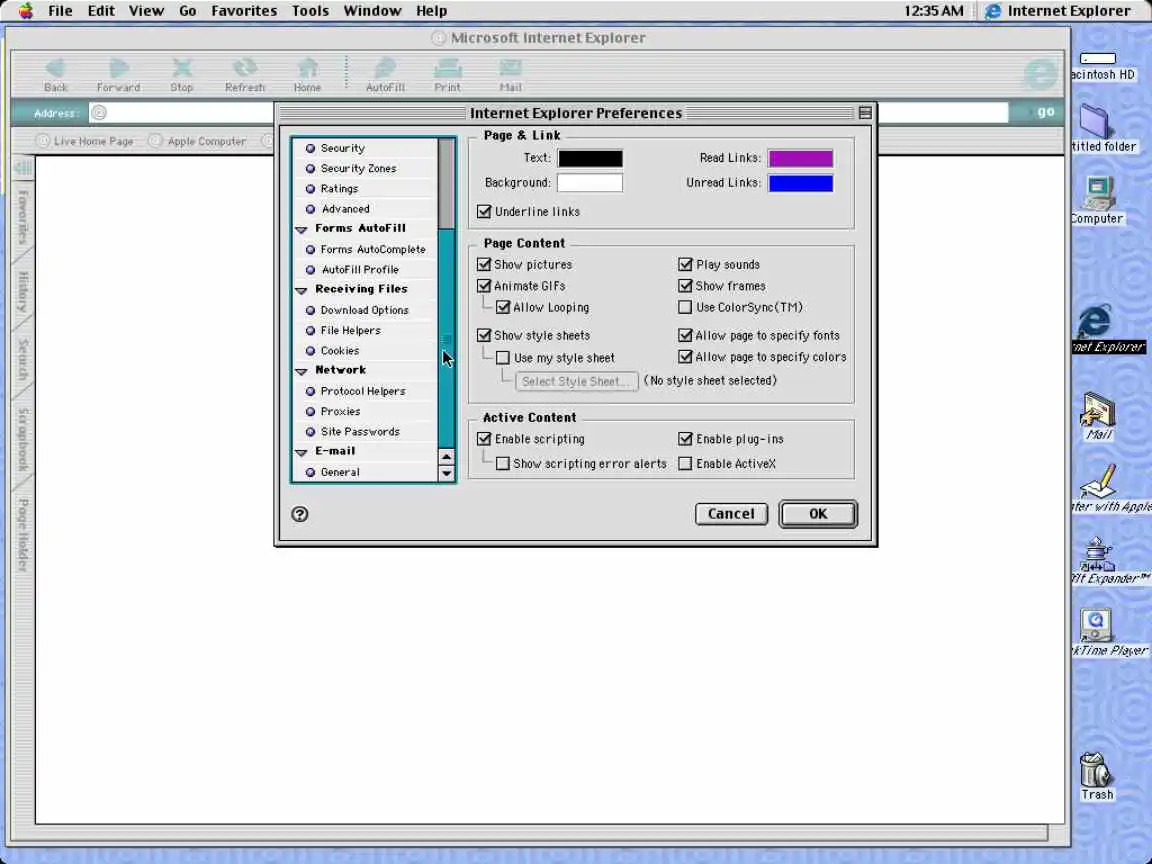Open the help question mark icon
The height and width of the screenshot is (864, 1152).
tap(300, 514)
